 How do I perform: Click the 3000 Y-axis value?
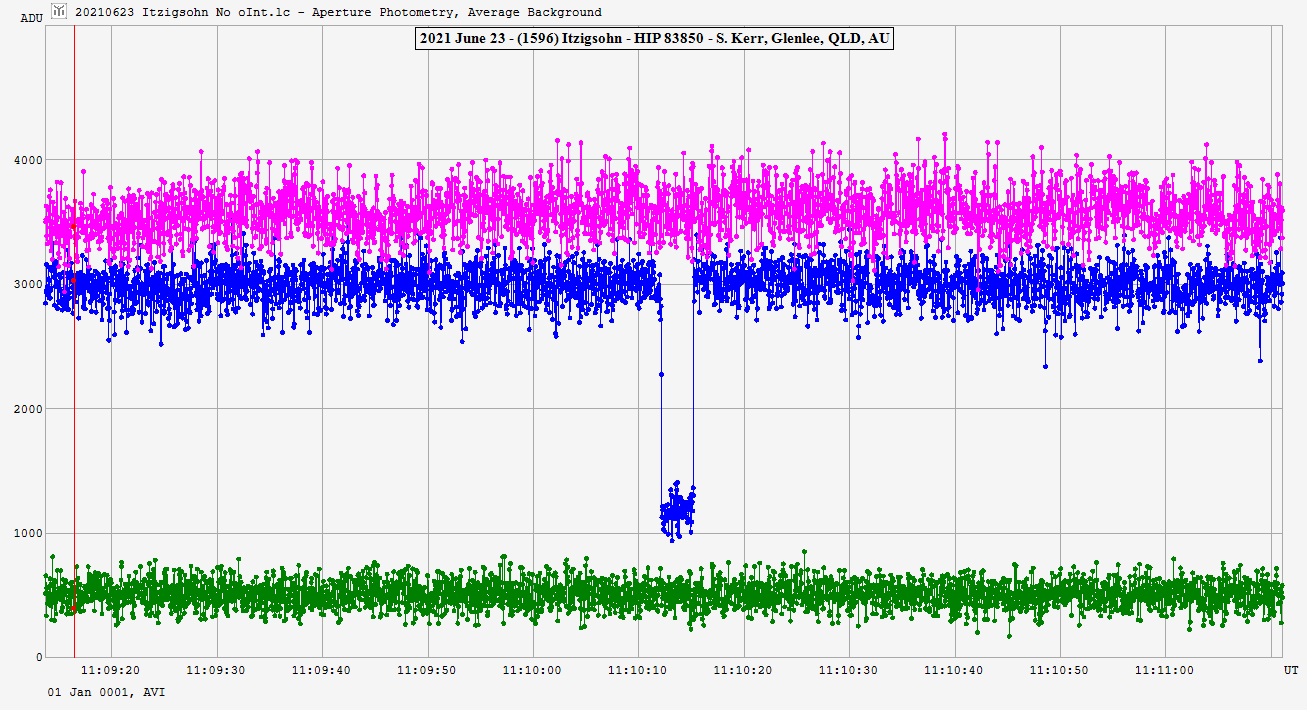click(x=27, y=284)
